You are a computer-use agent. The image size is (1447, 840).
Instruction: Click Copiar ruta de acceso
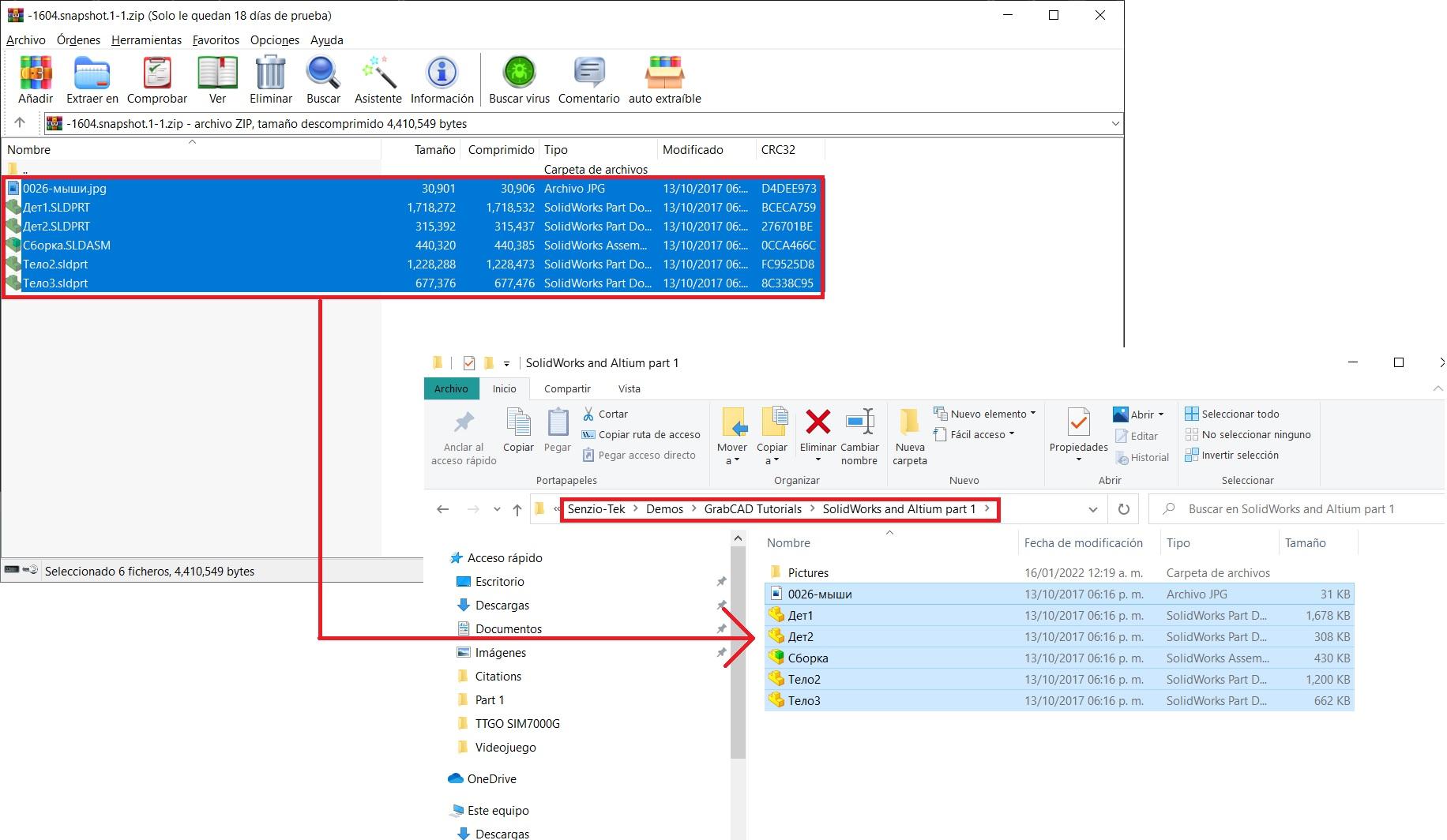[x=641, y=434]
